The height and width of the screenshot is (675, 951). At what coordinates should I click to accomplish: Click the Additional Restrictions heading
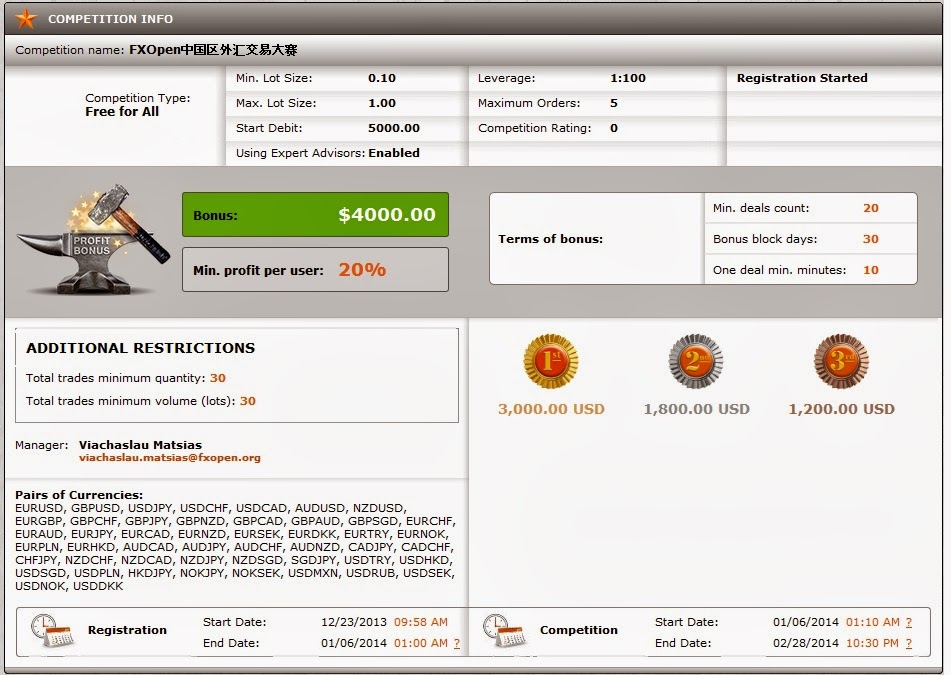(x=141, y=348)
